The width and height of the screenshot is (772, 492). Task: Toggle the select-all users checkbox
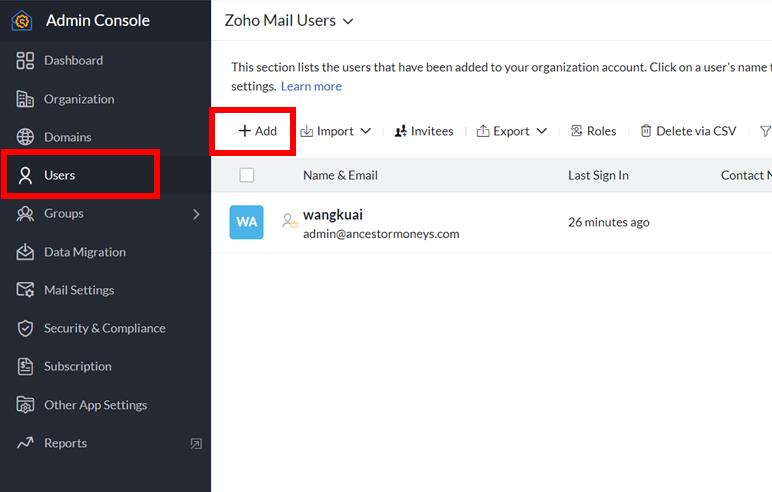click(x=247, y=175)
